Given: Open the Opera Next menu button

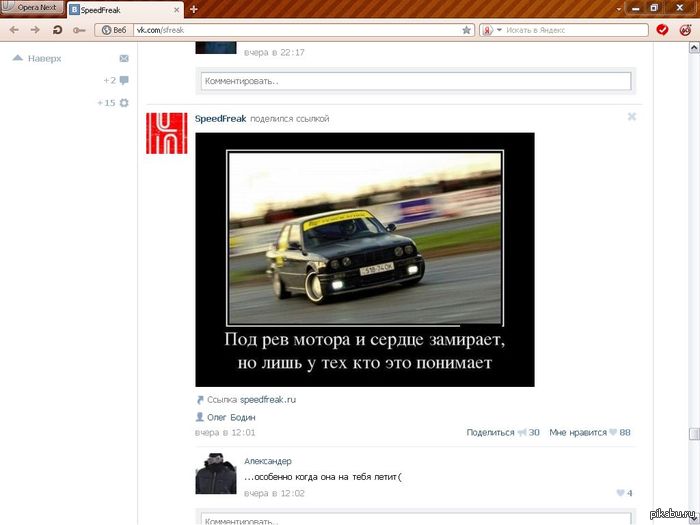Looking at the screenshot, I should point(31,7).
